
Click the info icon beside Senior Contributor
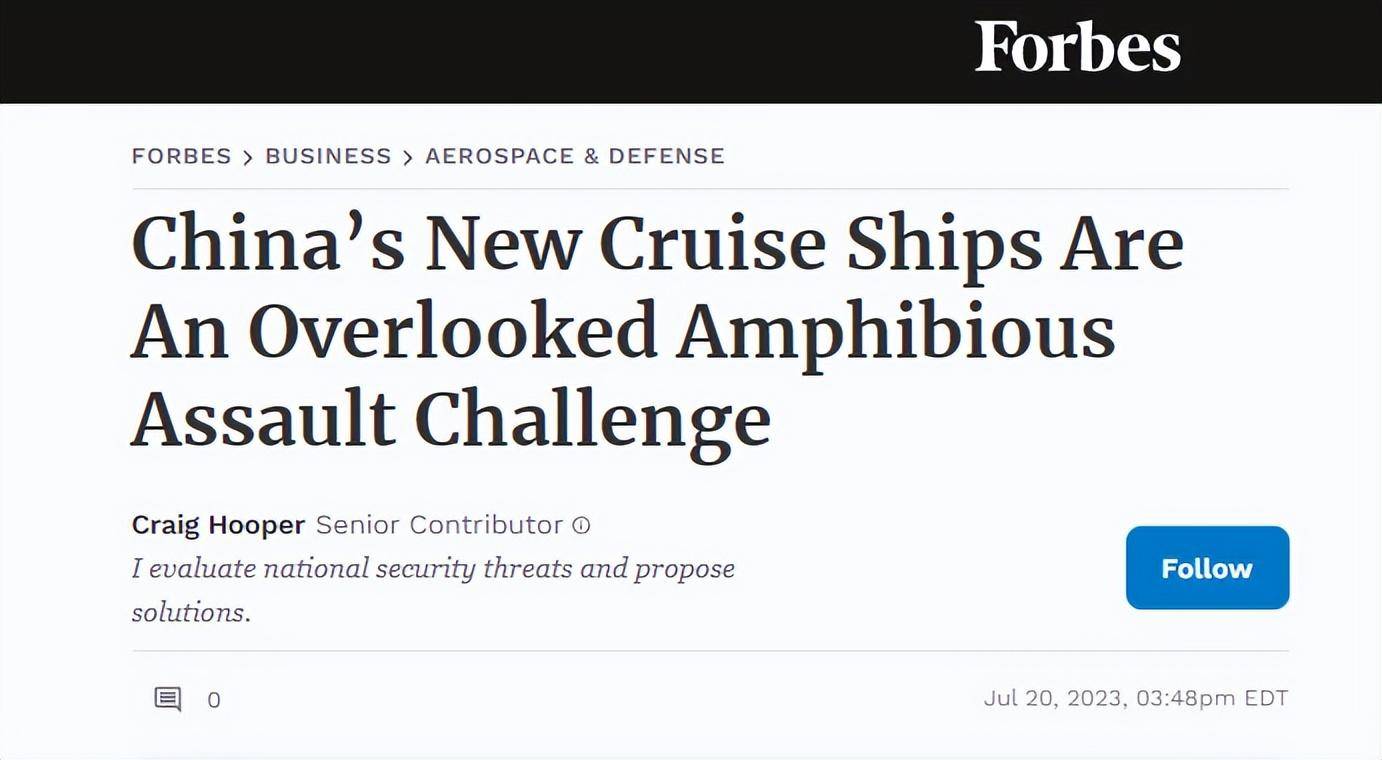tap(581, 525)
